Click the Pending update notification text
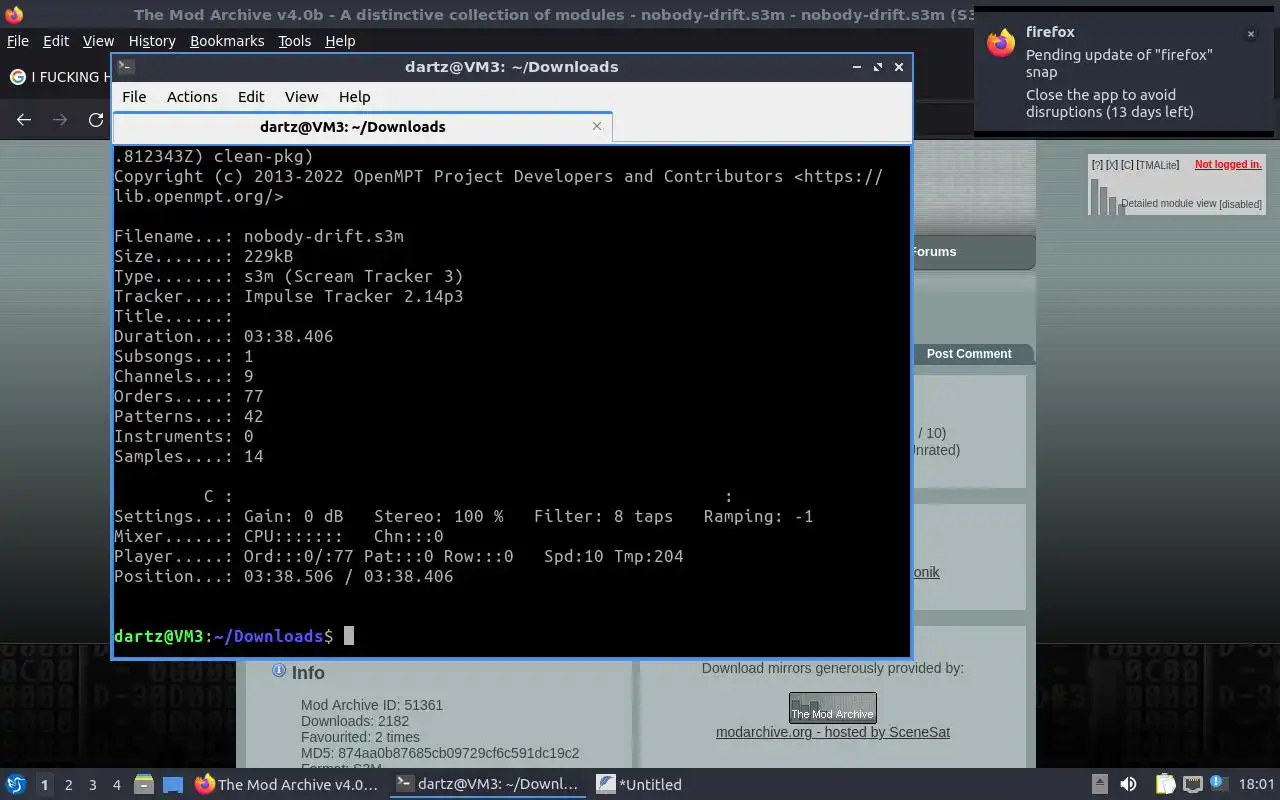 tap(1119, 63)
